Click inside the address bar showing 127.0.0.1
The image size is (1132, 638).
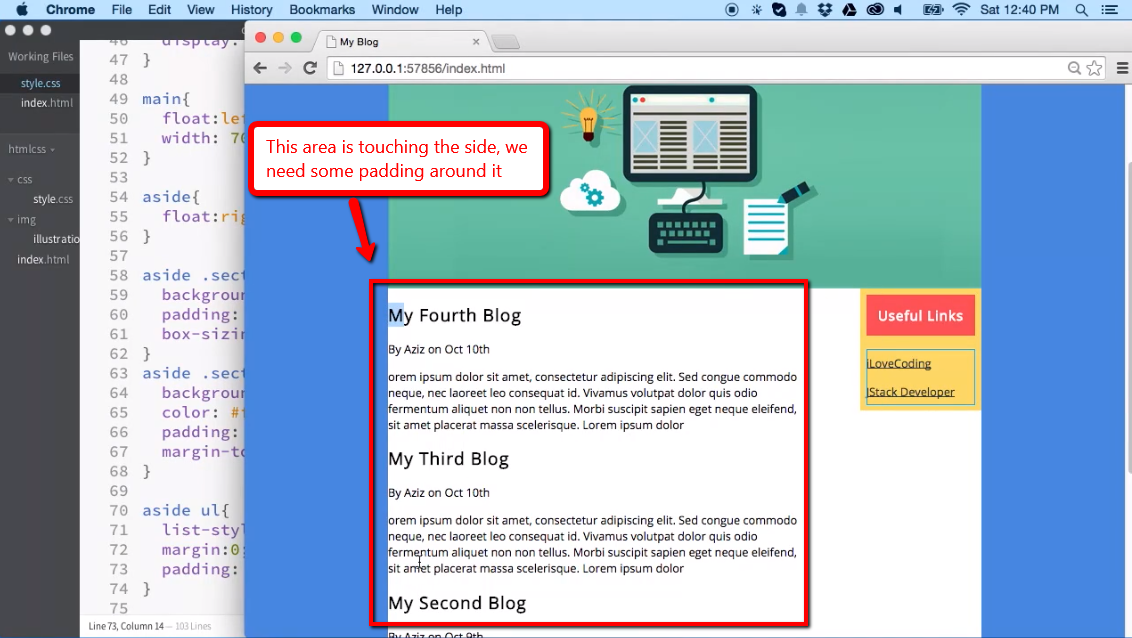[x=500, y=68]
